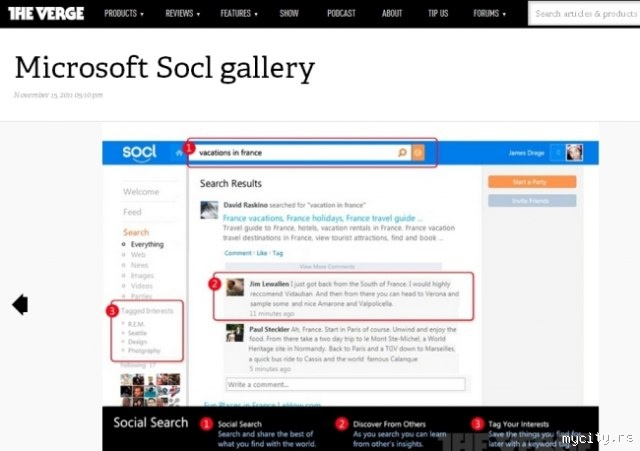Viewport: 640px width, 451px height.
Task: Click the 'Microsoft Socl gallery' title
Action: pyautogui.click(x=165, y=69)
